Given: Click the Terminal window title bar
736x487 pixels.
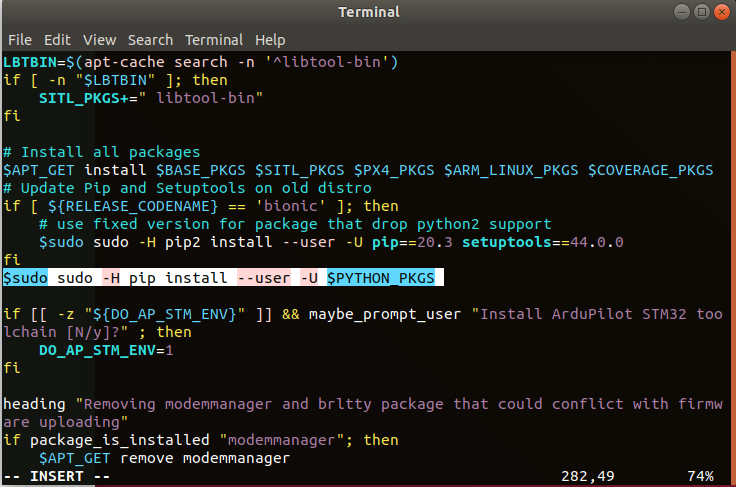Looking at the screenshot, I should (367, 12).
